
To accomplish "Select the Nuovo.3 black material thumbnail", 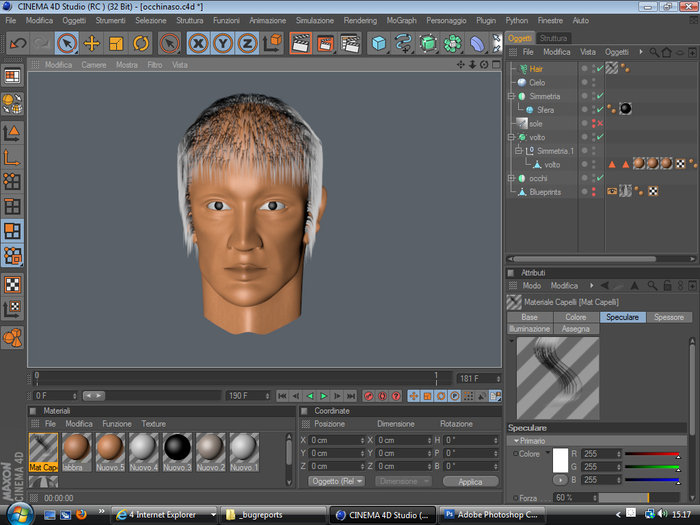I will (x=177, y=451).
